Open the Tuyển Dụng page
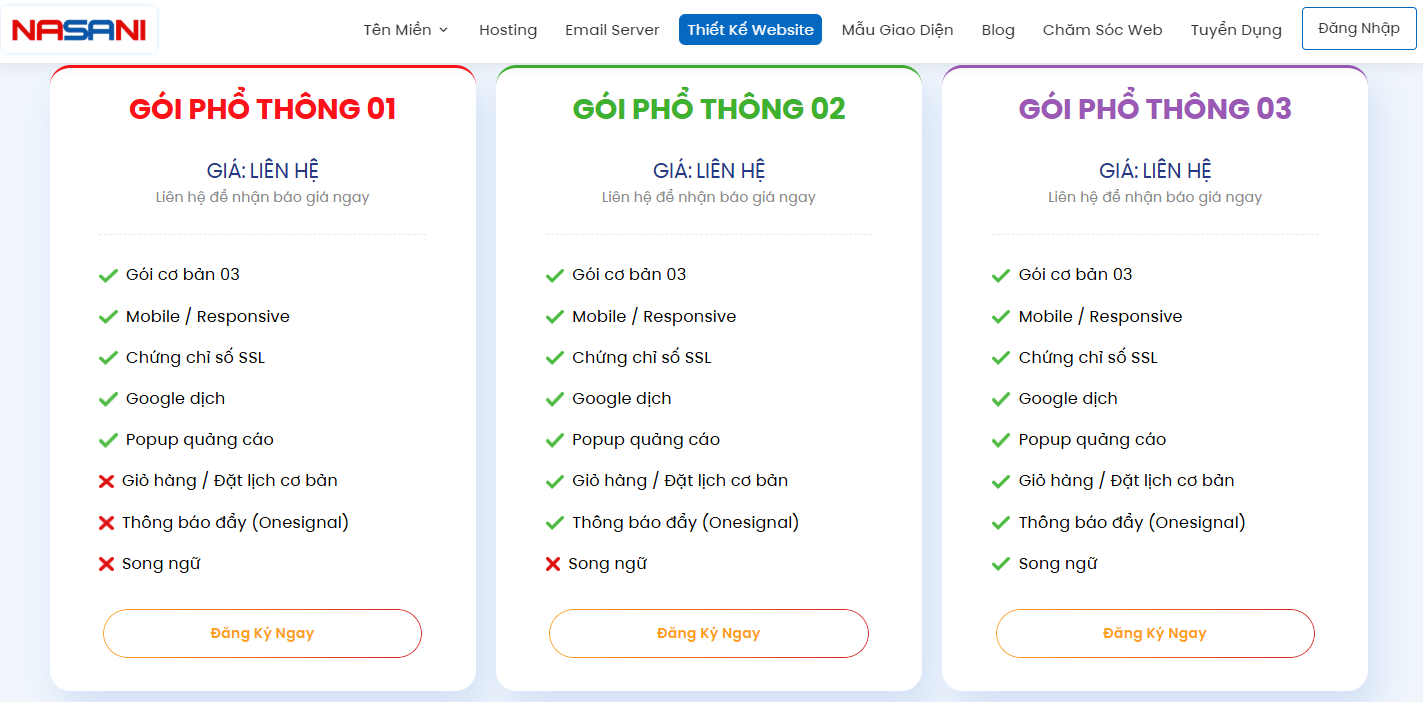 pos(1236,30)
